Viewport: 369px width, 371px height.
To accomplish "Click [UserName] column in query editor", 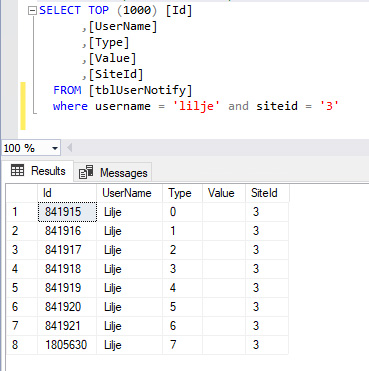I will [x=123, y=27].
